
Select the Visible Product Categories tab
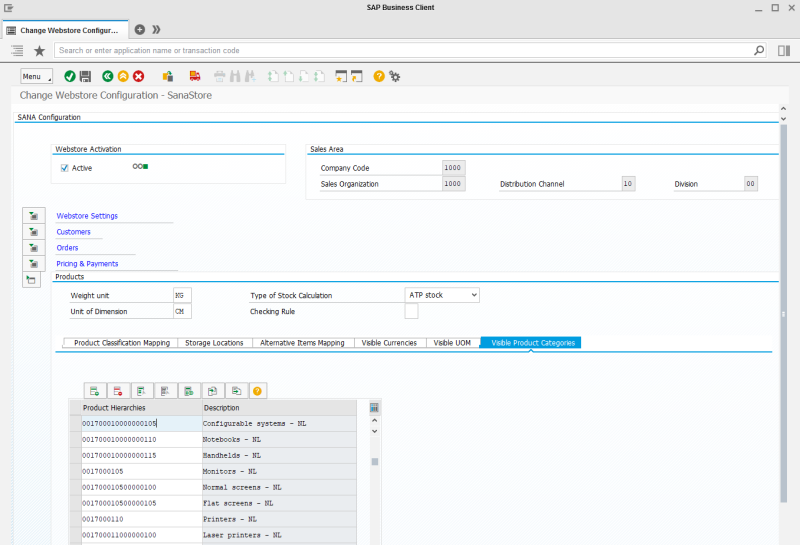(531, 343)
